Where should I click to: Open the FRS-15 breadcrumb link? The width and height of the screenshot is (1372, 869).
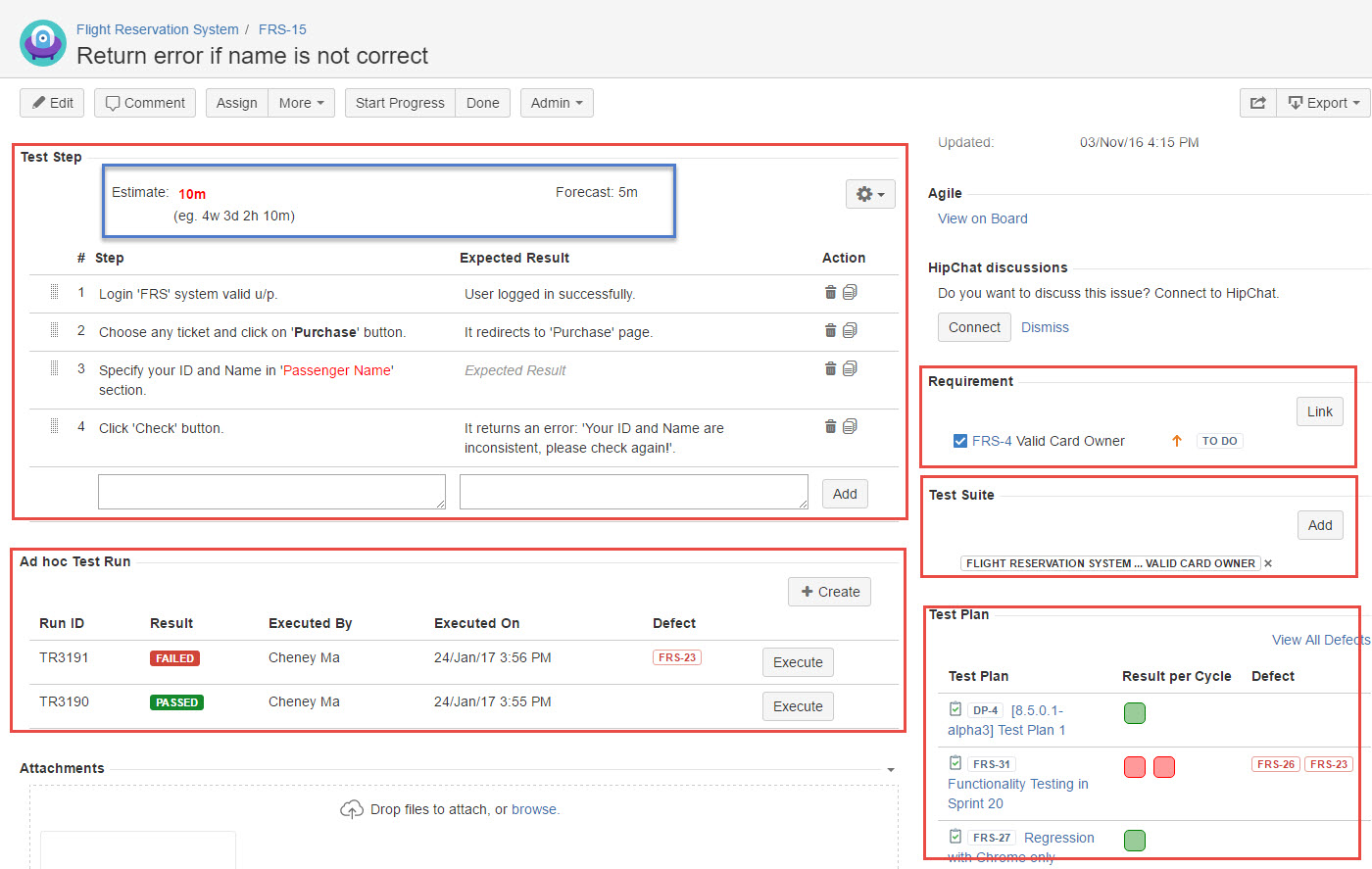[x=282, y=29]
